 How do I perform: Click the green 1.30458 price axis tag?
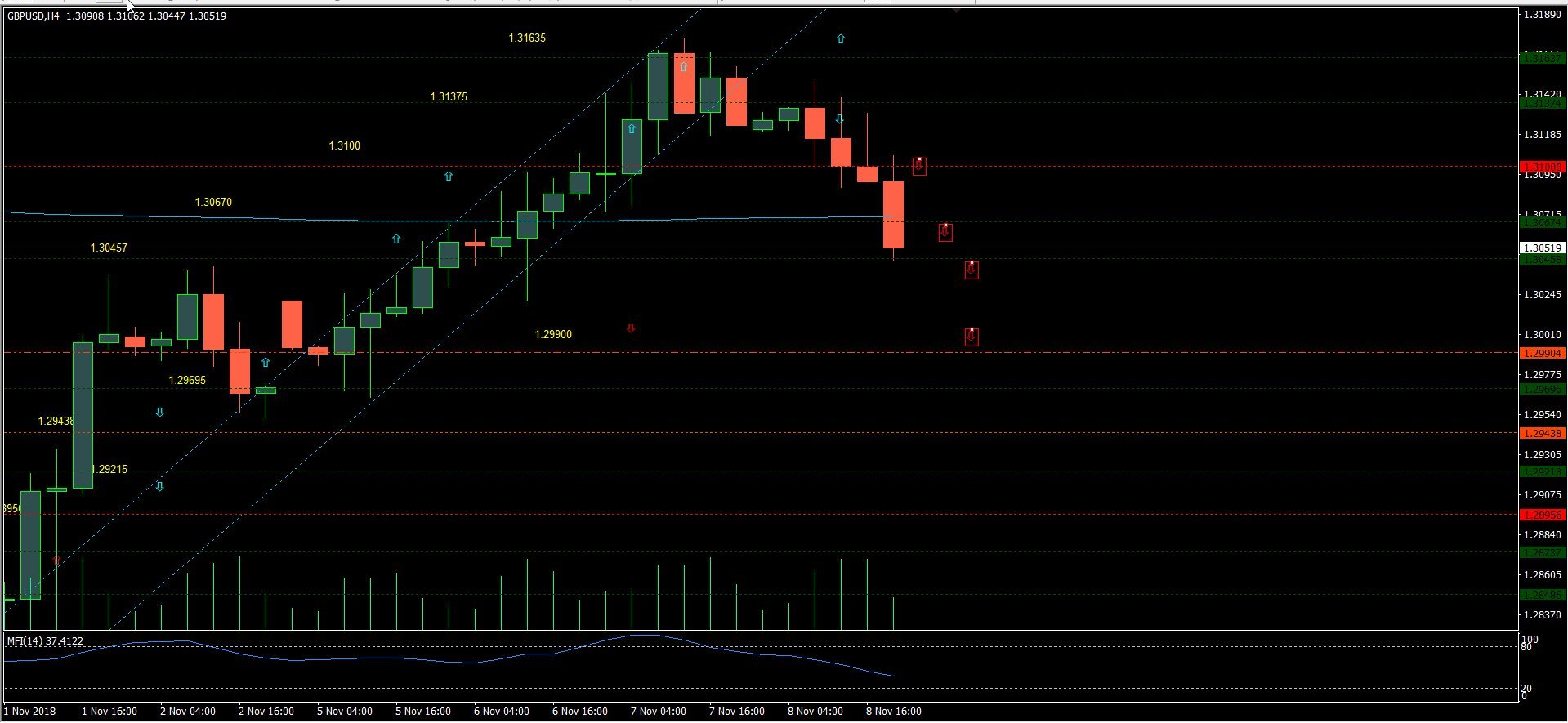point(1542,260)
